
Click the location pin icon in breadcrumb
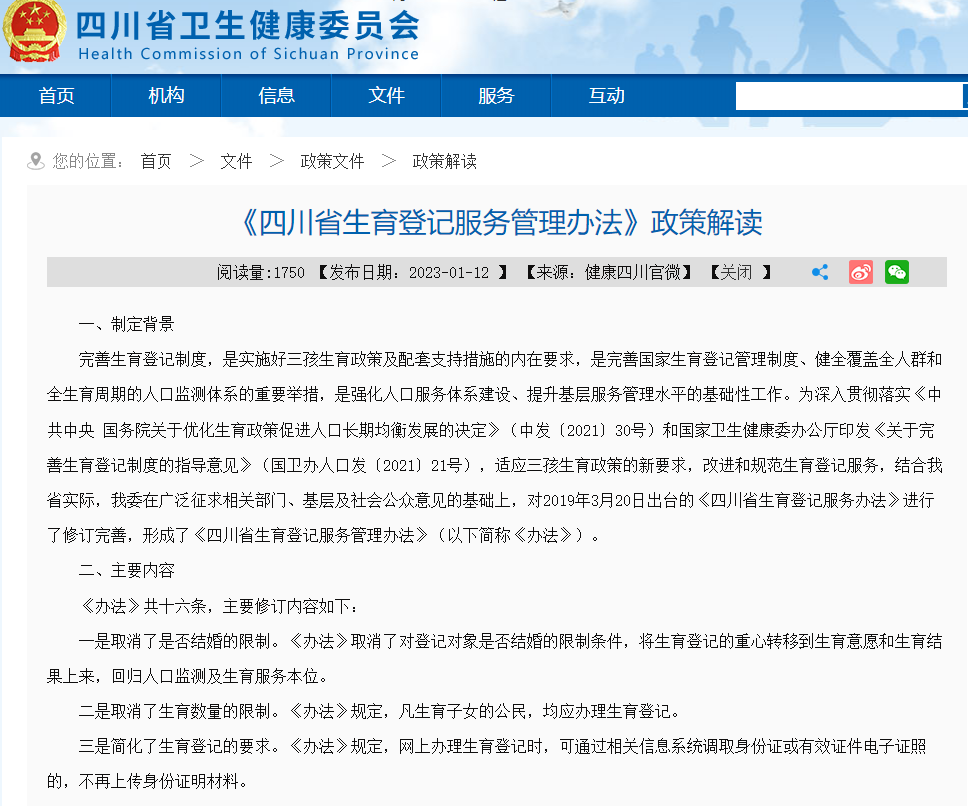[36, 161]
